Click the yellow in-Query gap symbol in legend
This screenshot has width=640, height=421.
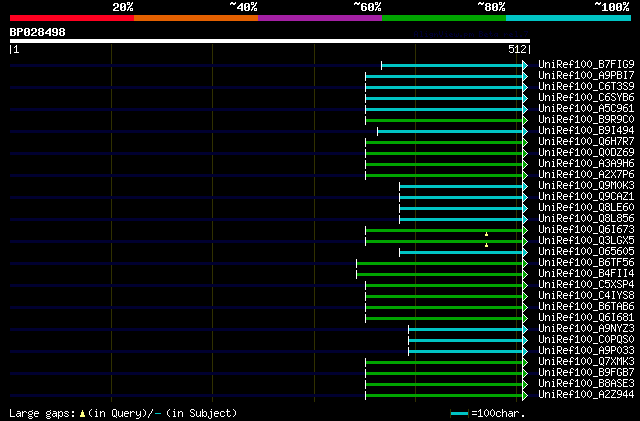point(82,414)
